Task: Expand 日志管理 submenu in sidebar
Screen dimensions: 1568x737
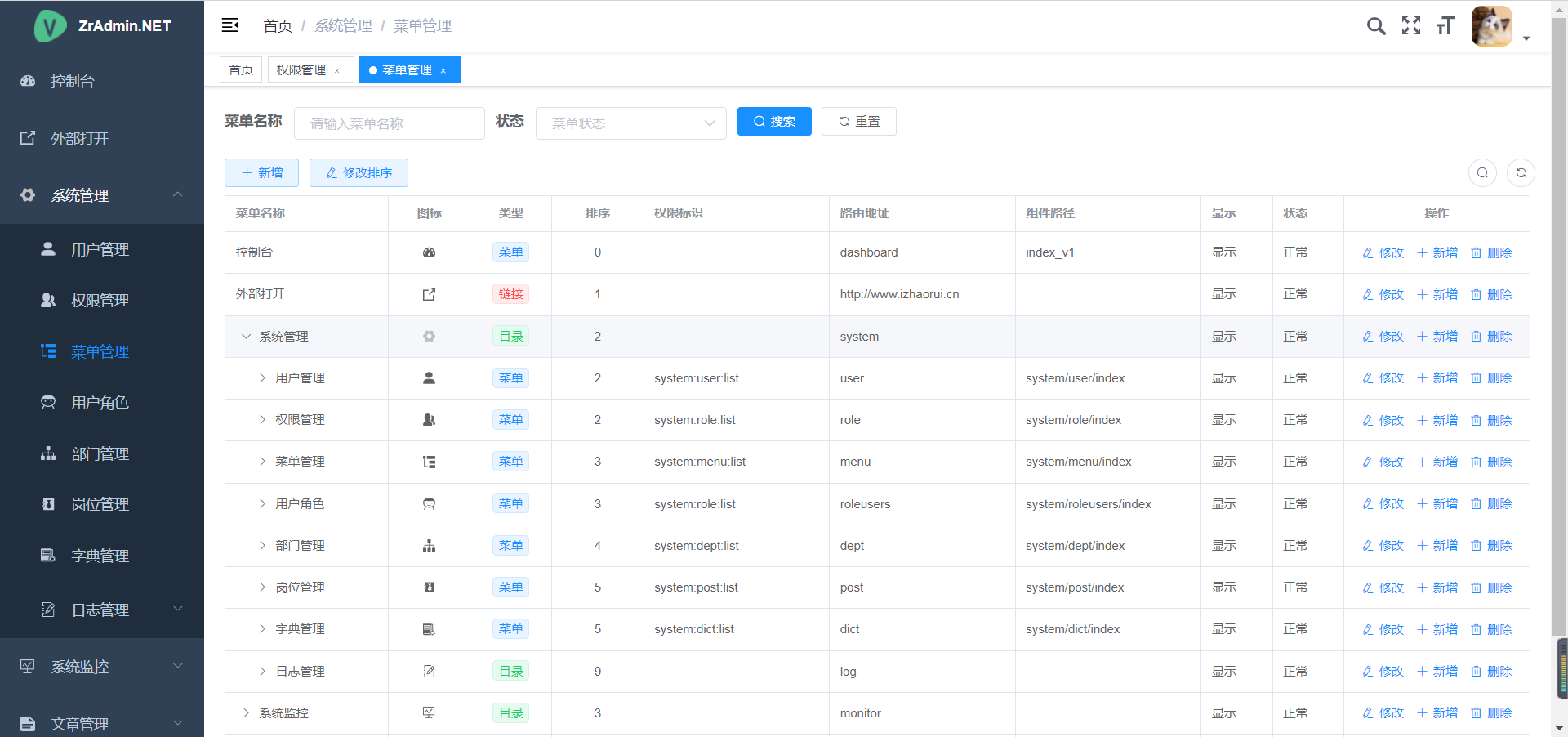Action: [177, 610]
